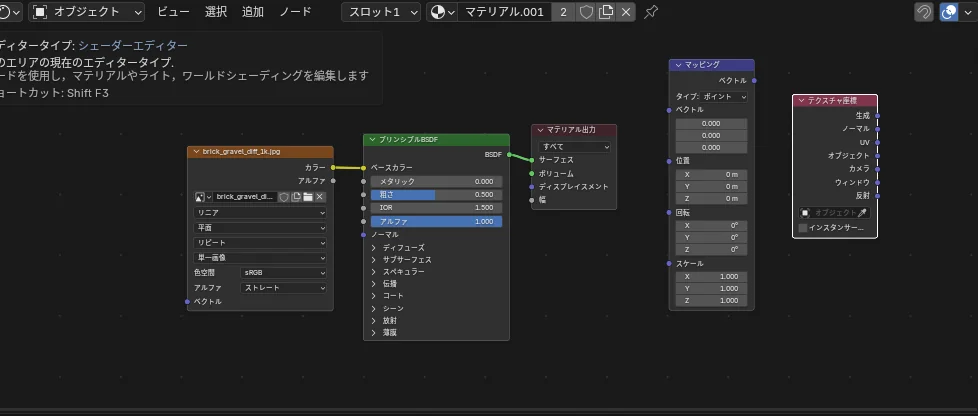
Task: Unlink the brick_gravel image with X
Action: pos(320,197)
